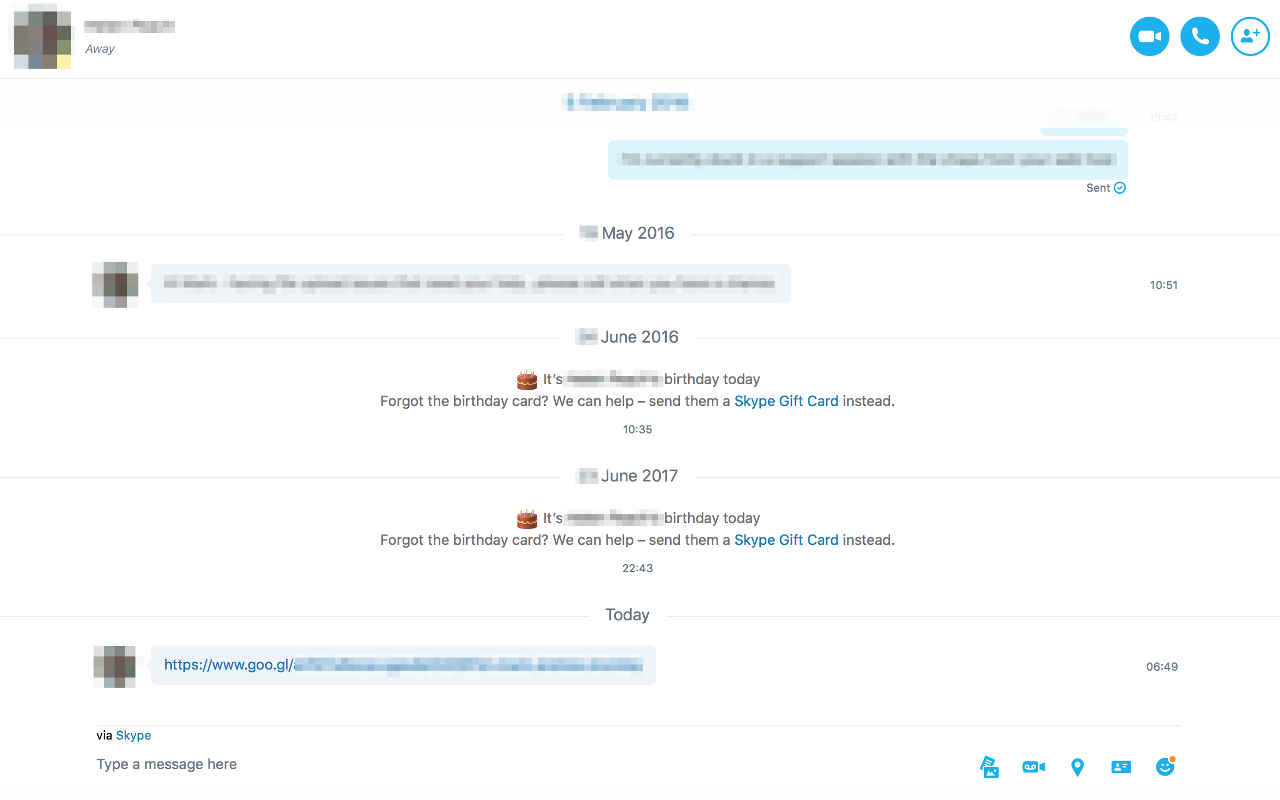Click the sender avatar beside the goo.gl message
The image size is (1280, 800).
[115, 666]
